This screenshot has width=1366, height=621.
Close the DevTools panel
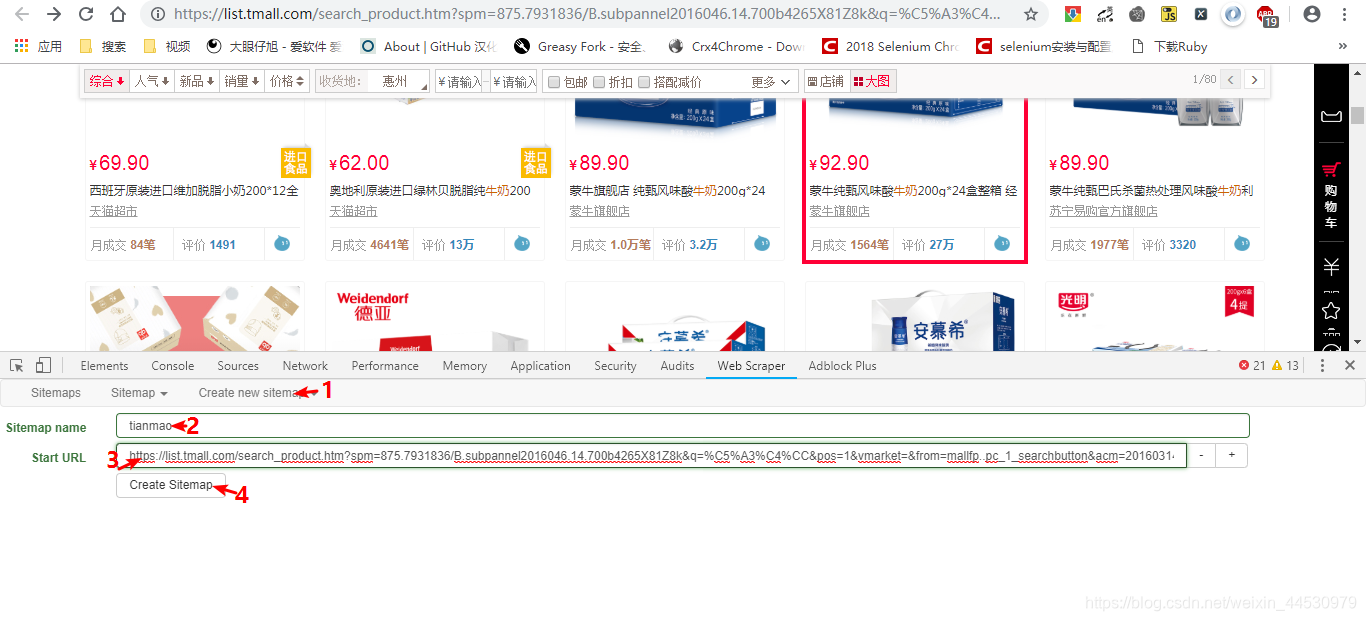tap(1350, 365)
